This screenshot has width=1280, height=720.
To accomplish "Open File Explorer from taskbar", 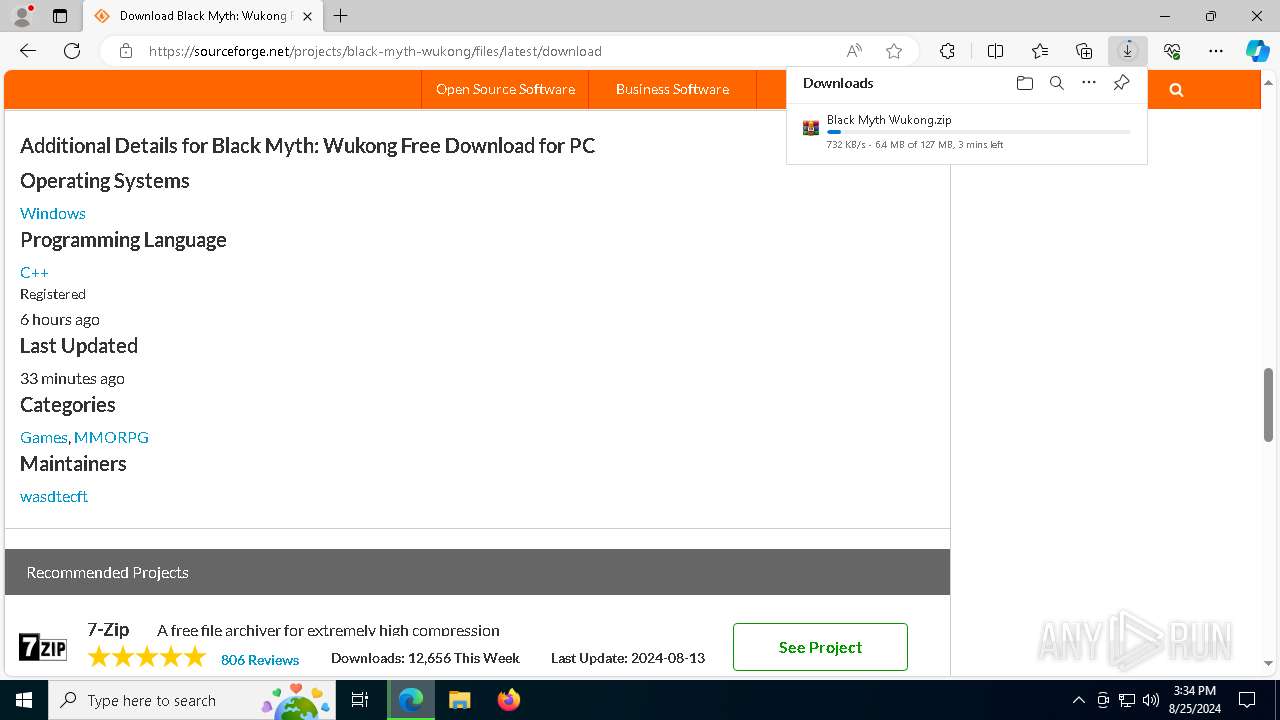I will pyautogui.click(x=459, y=700).
